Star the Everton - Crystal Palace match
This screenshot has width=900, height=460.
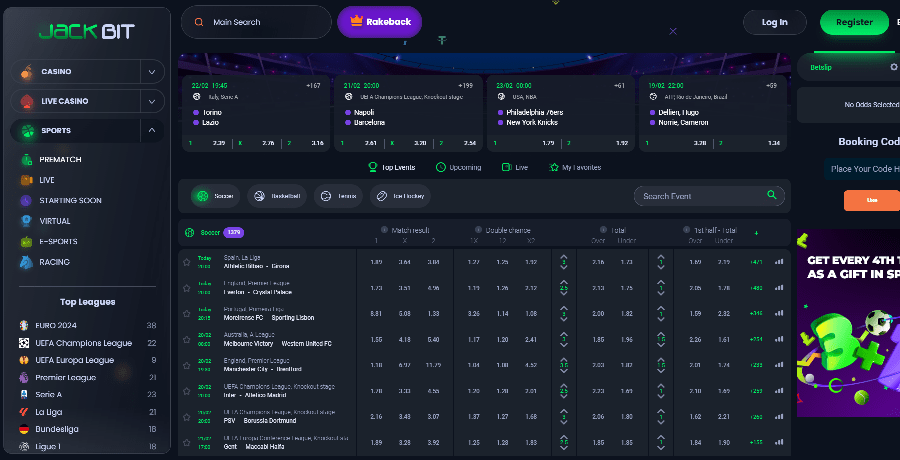click(186, 288)
